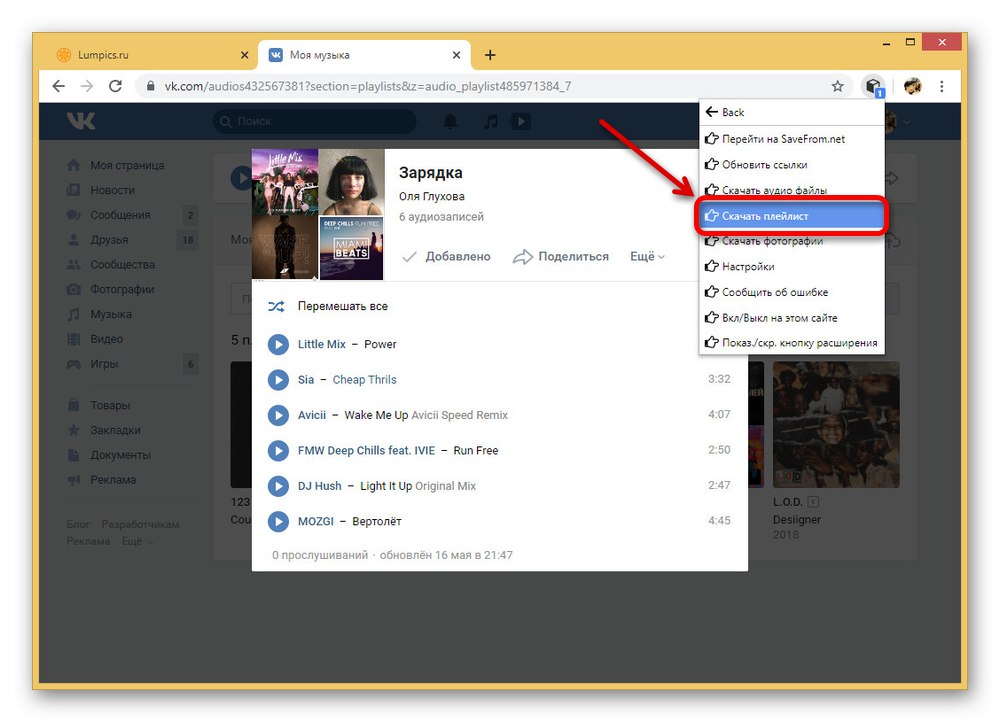This screenshot has width=1000, height=722.
Task: Open VK notifications bell
Action: click(450, 121)
